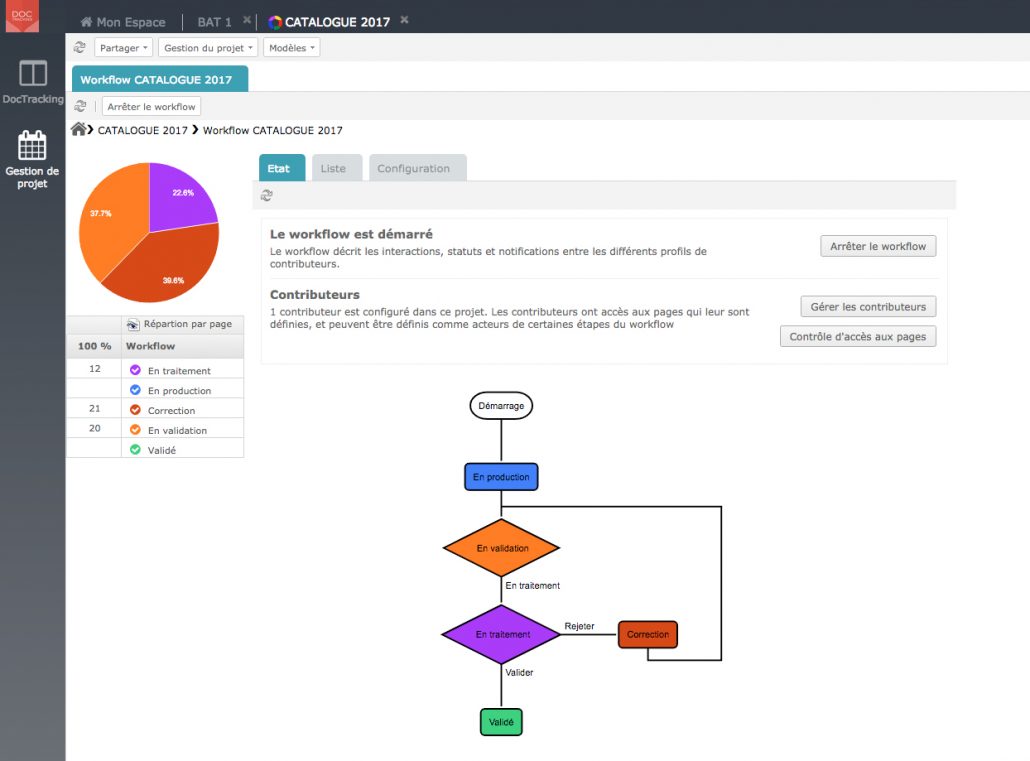Open the Etat tab
1030x761 pixels.
[282, 168]
